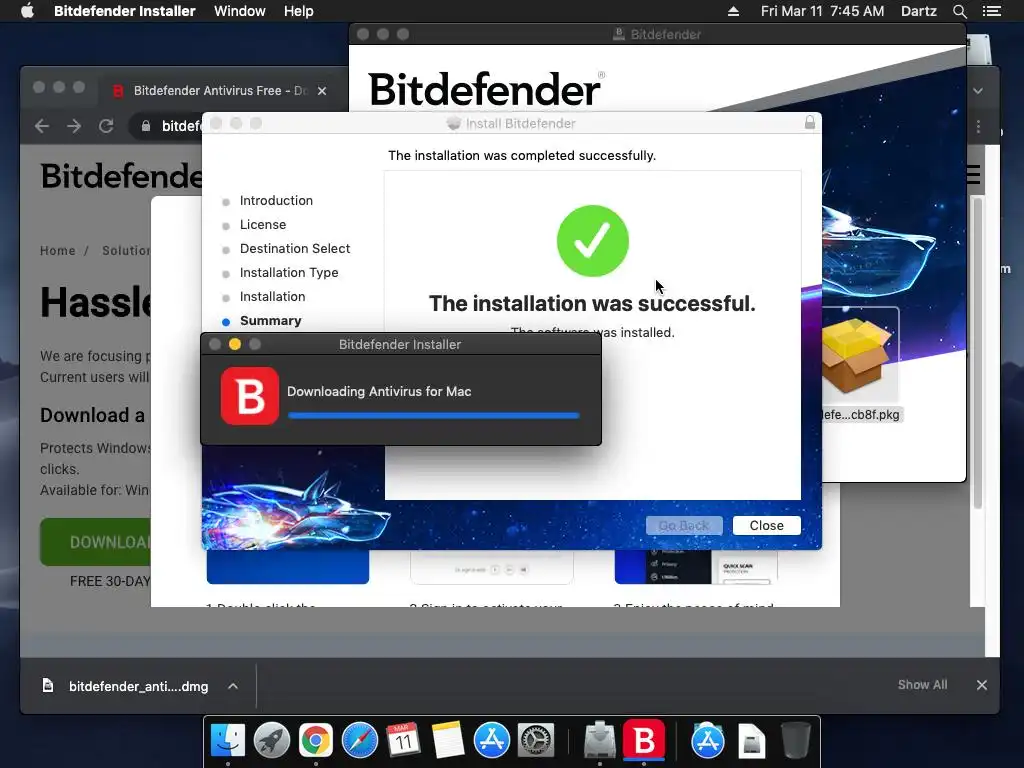Open Chrome three-dot menu
The image size is (1024, 768).
pyautogui.click(x=978, y=126)
